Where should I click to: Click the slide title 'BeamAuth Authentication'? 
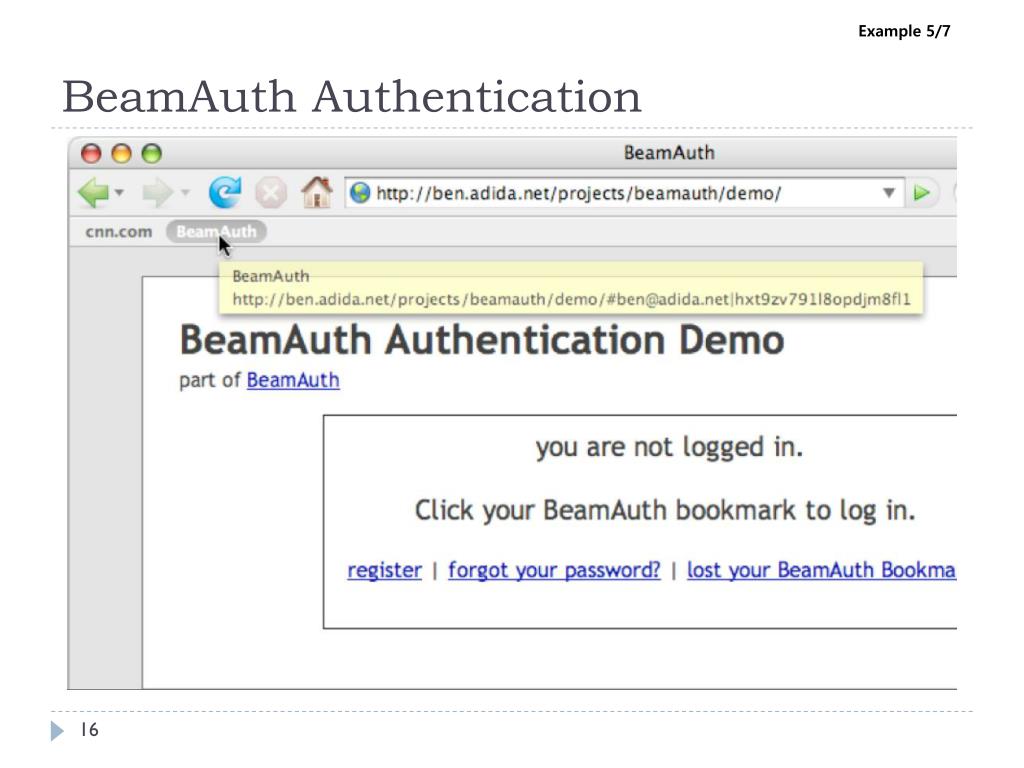[x=352, y=97]
